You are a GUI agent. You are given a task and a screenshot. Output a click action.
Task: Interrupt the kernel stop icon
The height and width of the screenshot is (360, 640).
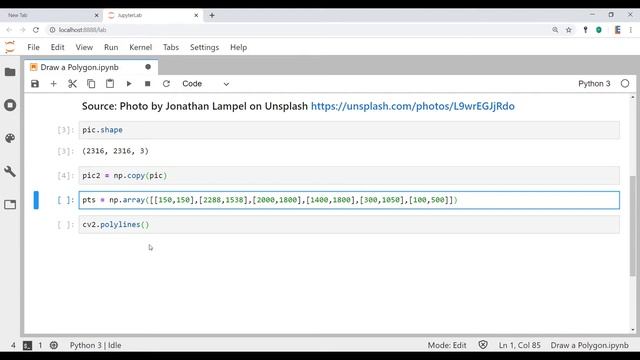coord(147,84)
